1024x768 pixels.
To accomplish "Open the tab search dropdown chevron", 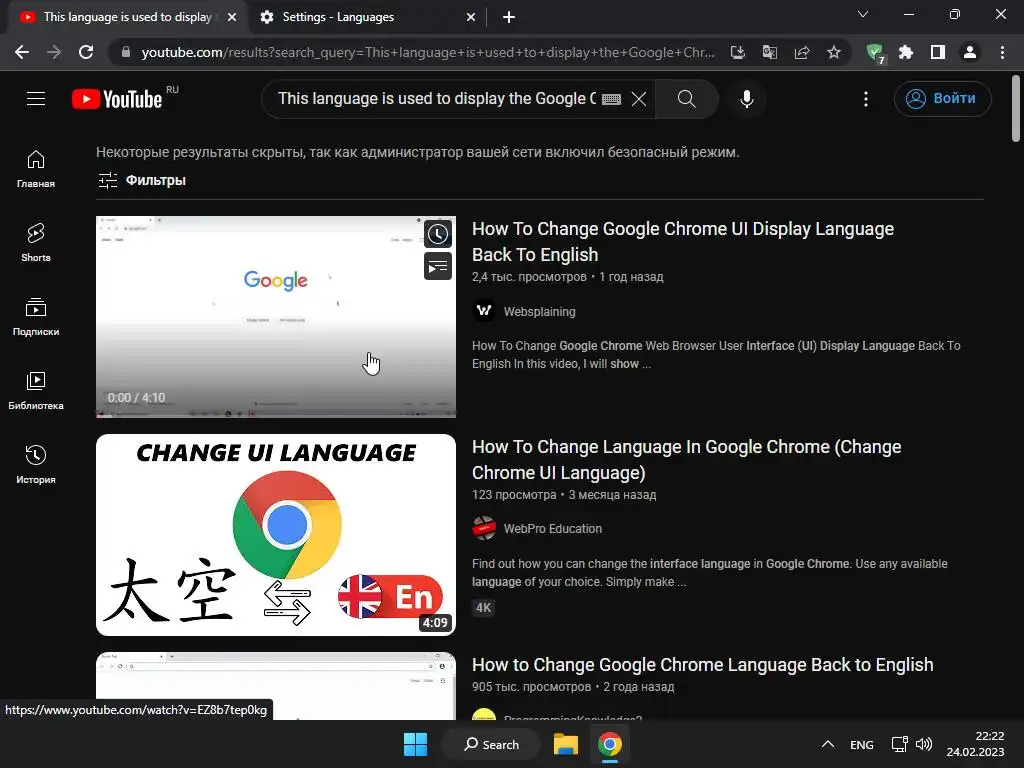I will pos(863,14).
